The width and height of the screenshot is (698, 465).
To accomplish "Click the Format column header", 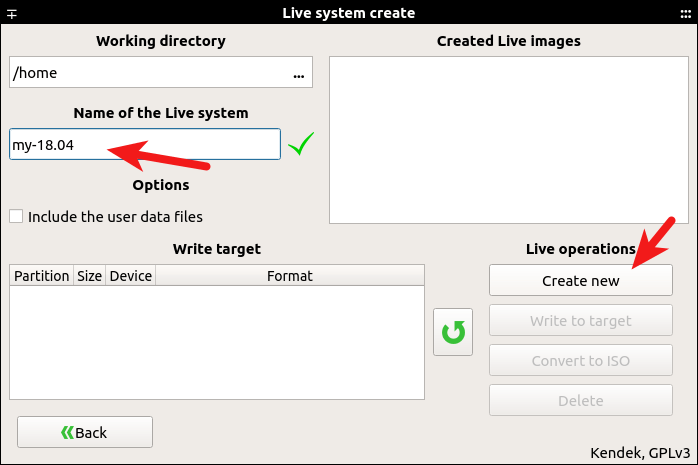I will click(290, 276).
